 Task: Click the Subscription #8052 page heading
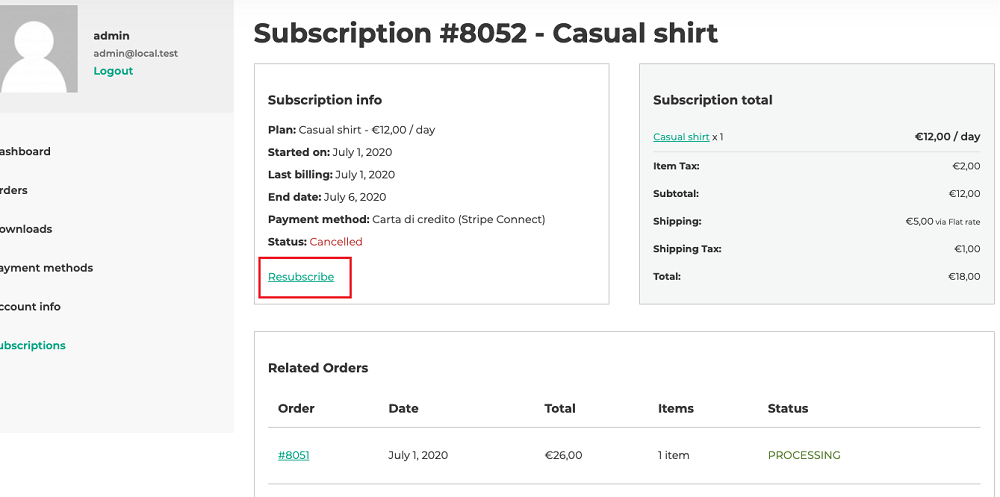(x=485, y=33)
